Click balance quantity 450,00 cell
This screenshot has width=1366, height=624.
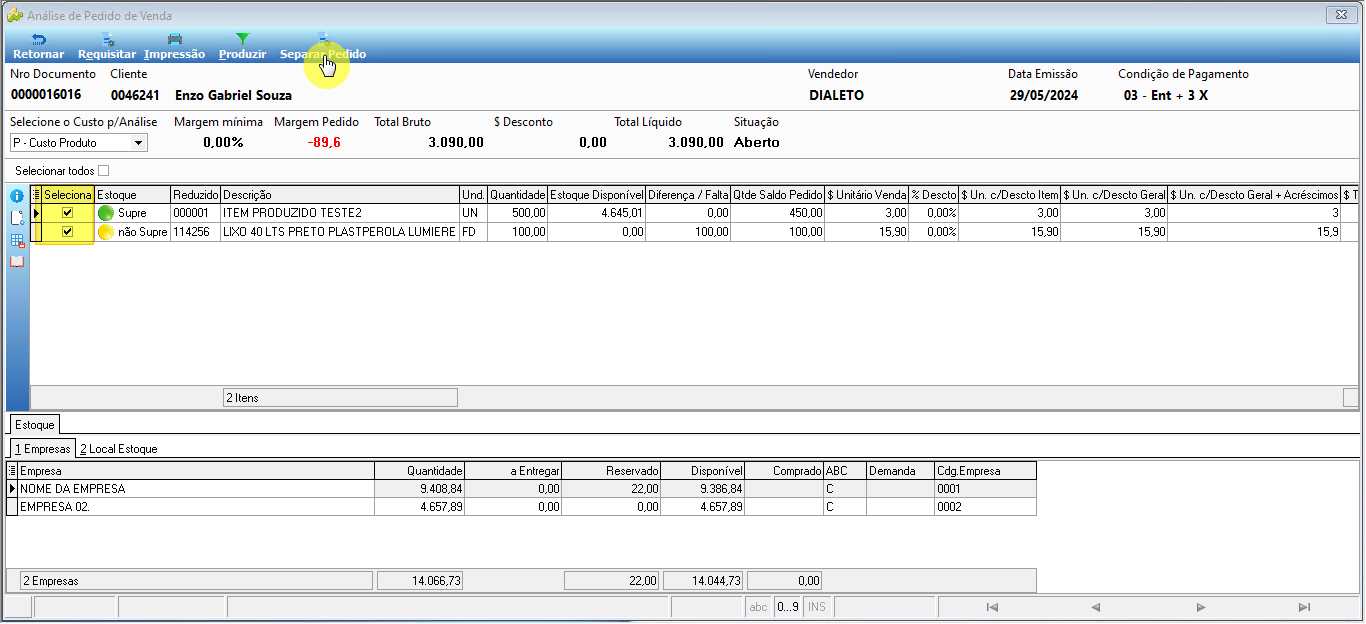(778, 213)
